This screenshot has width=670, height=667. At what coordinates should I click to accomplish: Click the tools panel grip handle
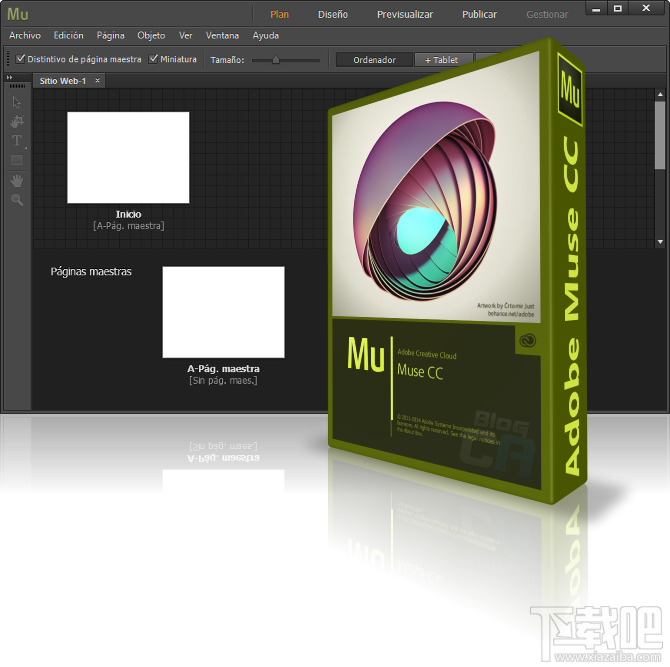(x=17, y=86)
